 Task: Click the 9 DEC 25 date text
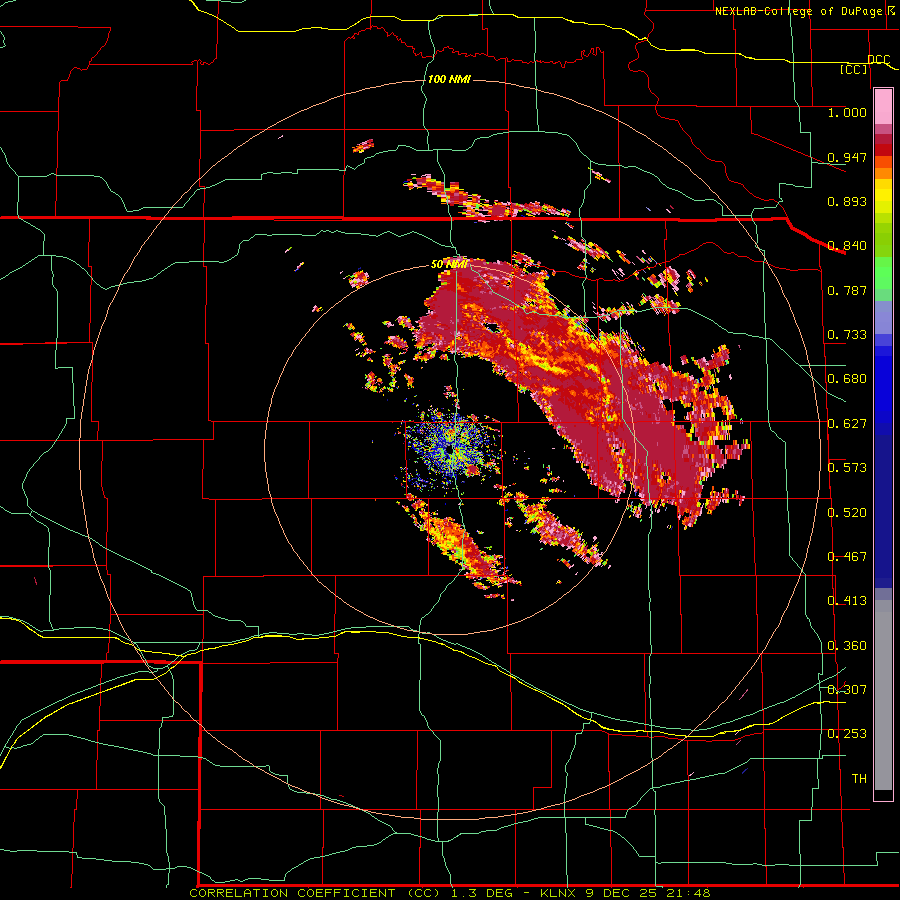click(x=622, y=893)
